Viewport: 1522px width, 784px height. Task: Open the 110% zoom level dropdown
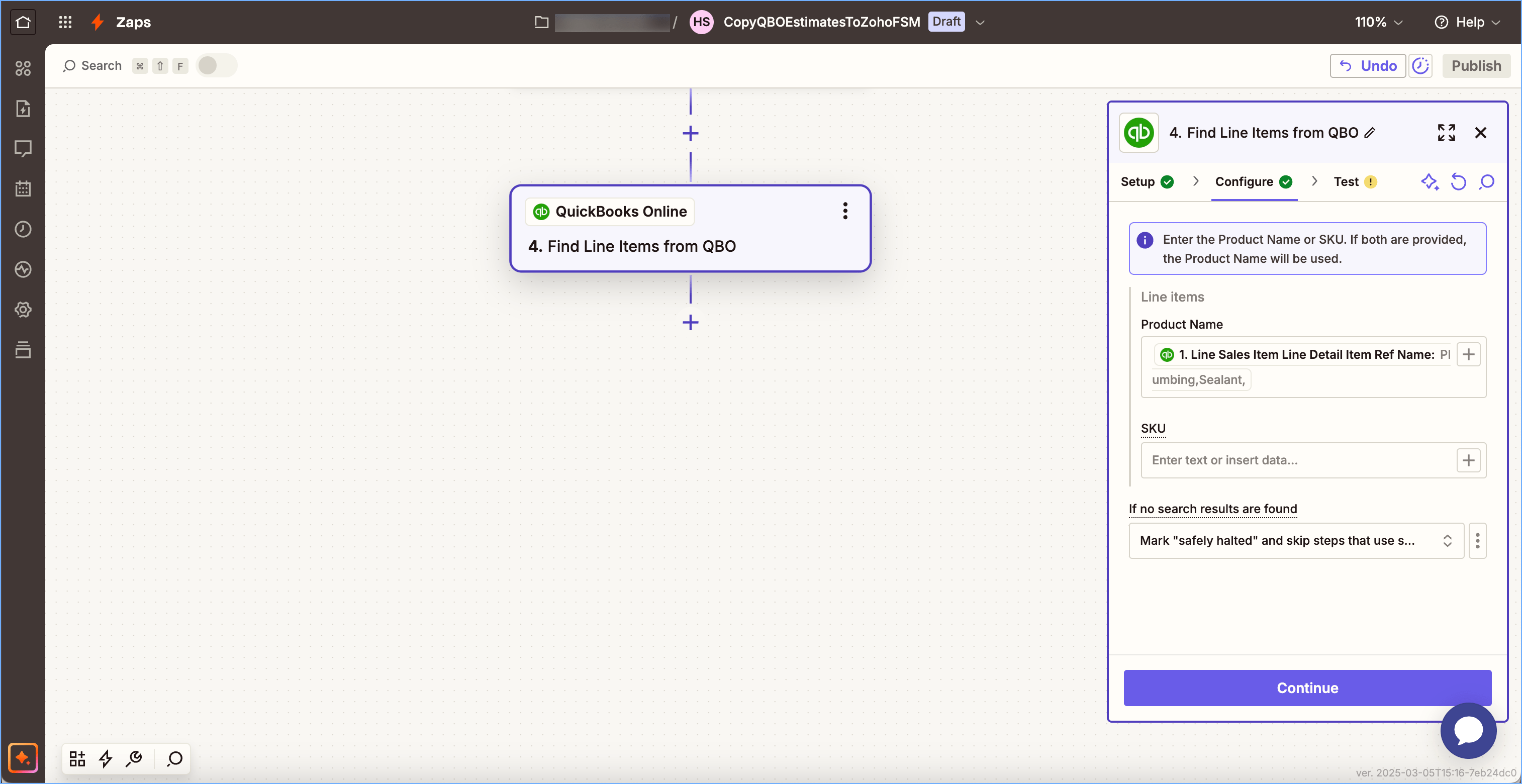point(1378,22)
